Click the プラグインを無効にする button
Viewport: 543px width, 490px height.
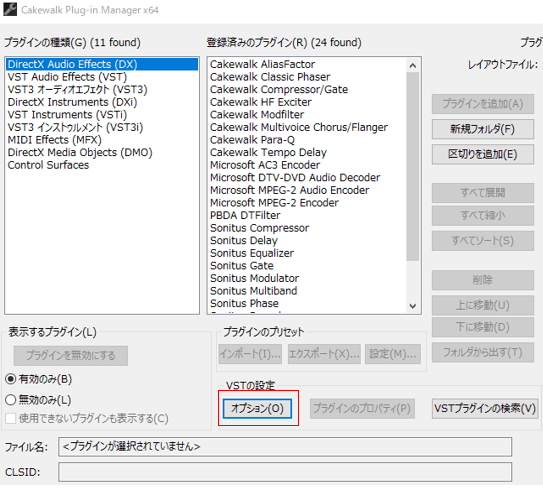[71, 356]
